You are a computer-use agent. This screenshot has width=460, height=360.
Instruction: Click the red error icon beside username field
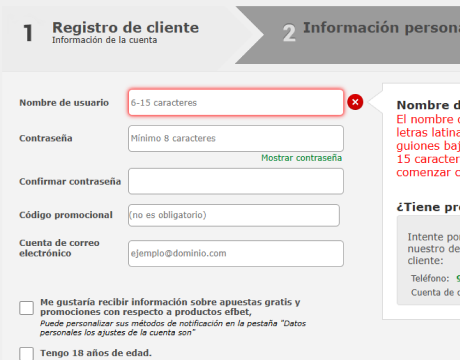click(x=355, y=102)
